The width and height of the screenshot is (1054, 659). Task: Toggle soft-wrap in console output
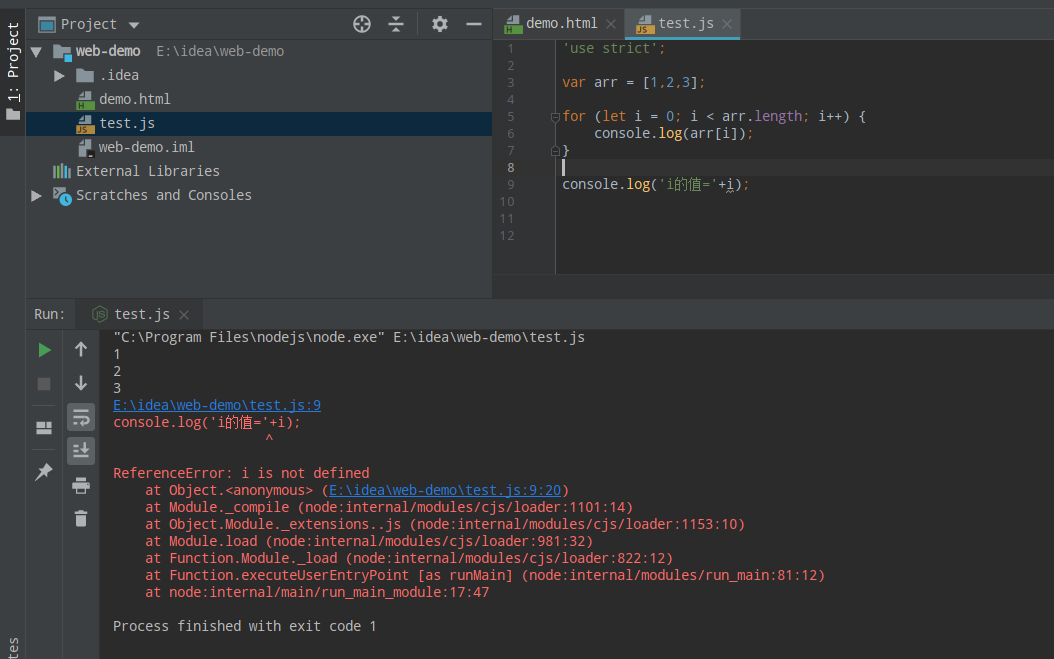pyautogui.click(x=81, y=418)
